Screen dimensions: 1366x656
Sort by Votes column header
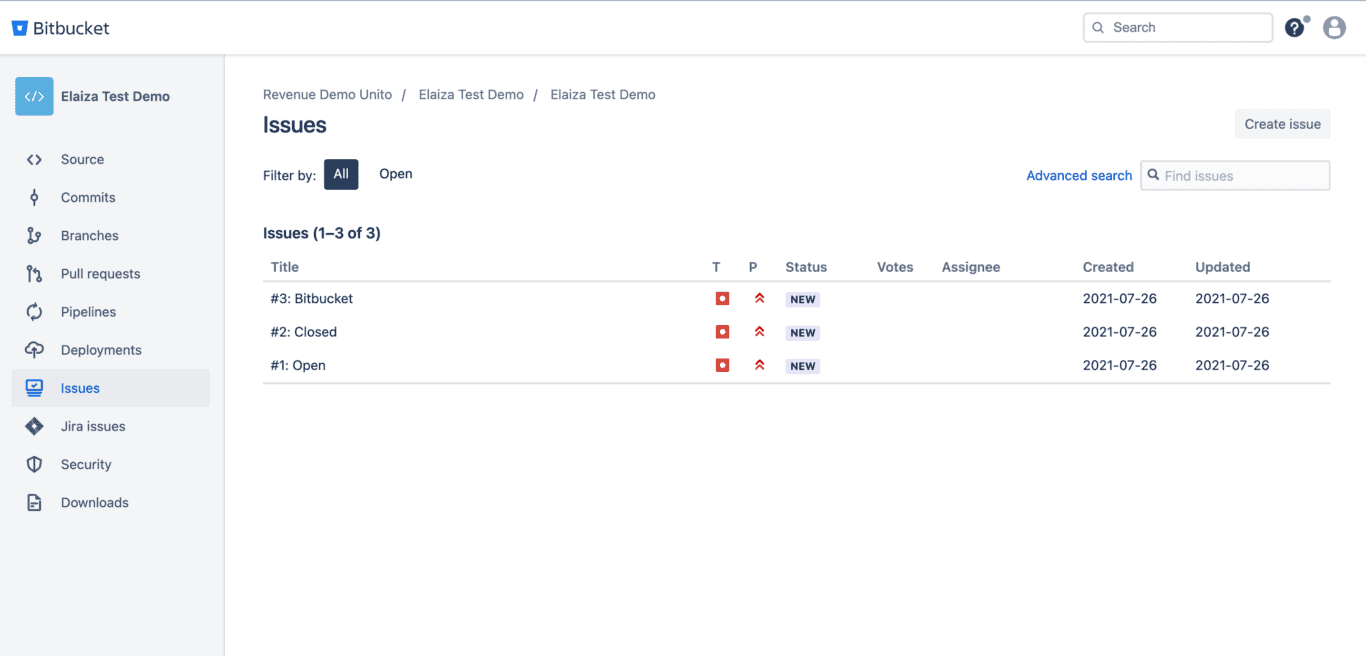[x=895, y=267]
